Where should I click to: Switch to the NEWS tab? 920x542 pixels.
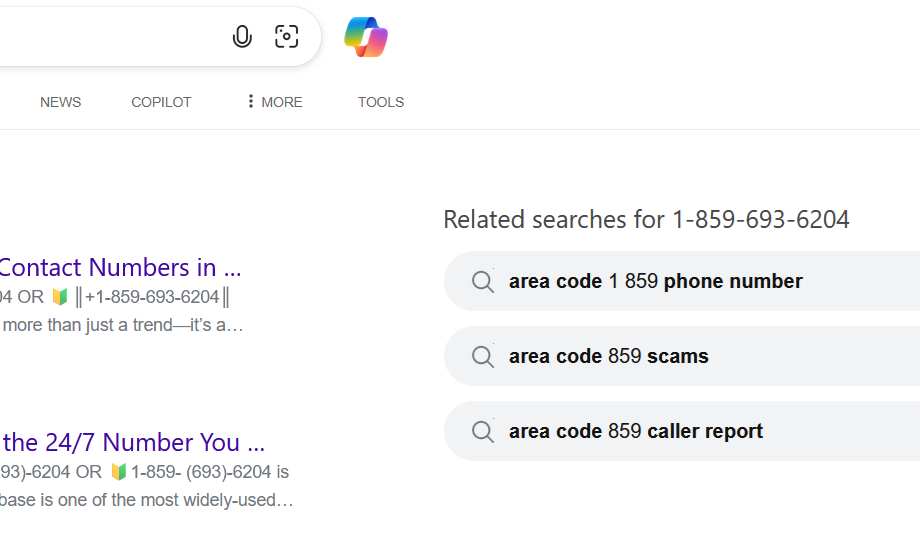pos(60,102)
